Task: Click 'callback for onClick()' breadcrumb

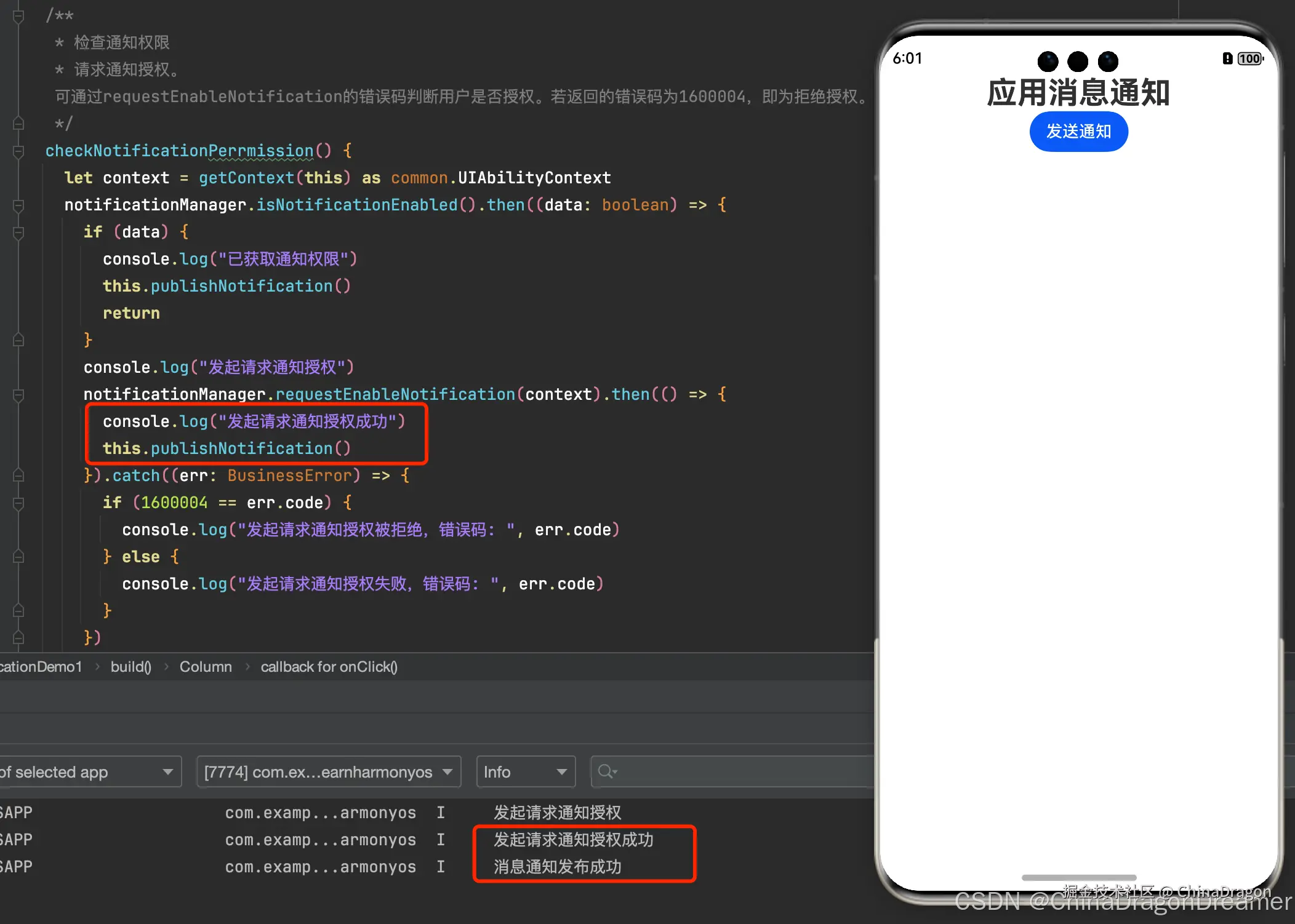Action: [329, 667]
